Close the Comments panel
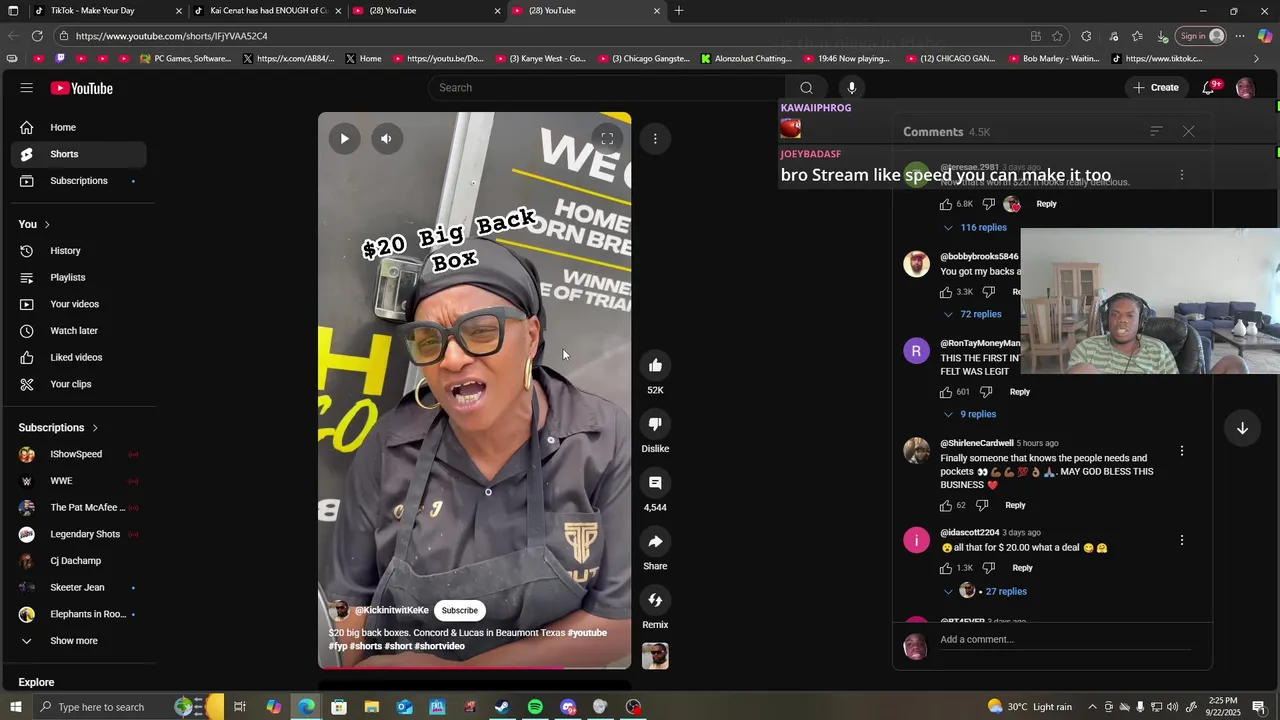The width and height of the screenshot is (1280, 720). pyautogui.click(x=1188, y=132)
